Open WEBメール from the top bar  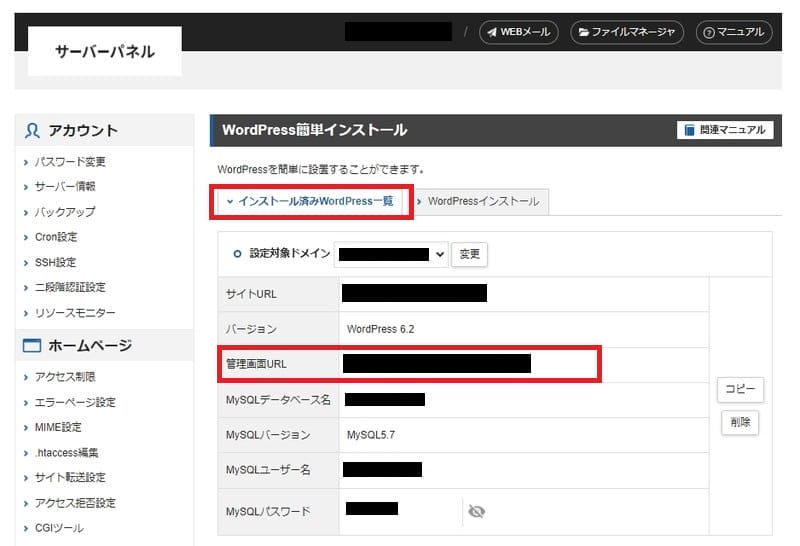click(x=518, y=32)
